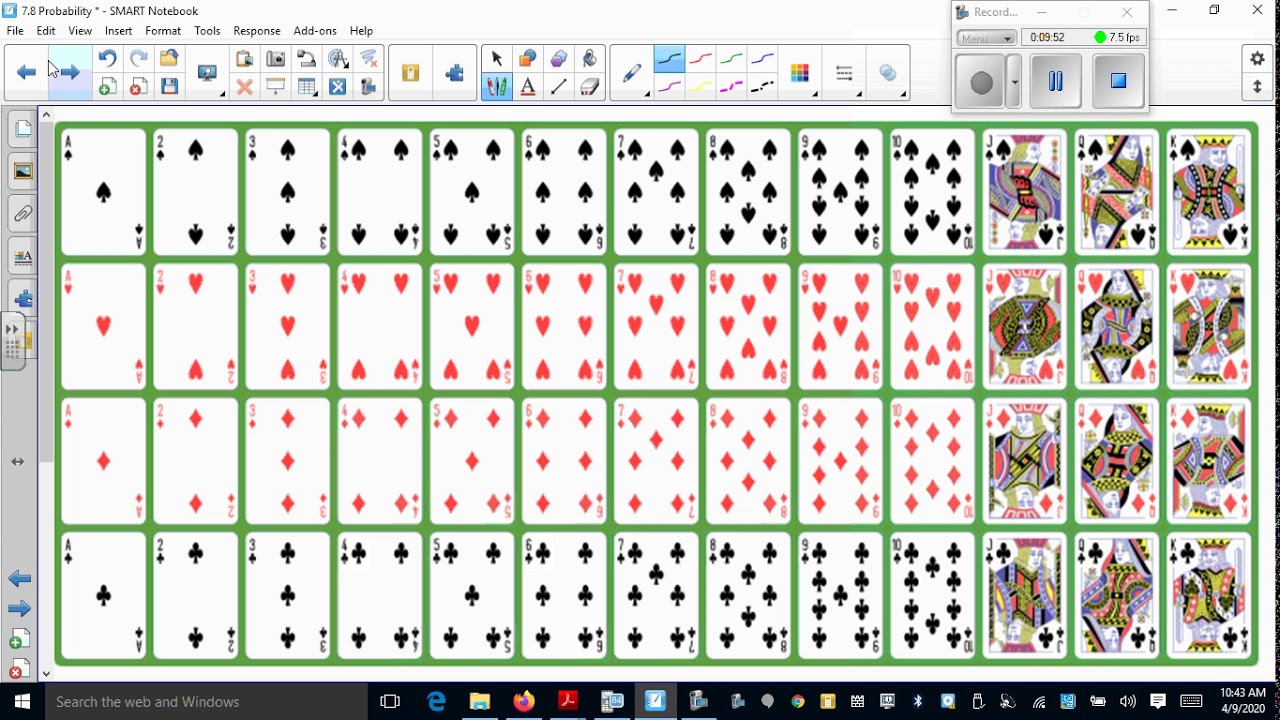Select the Line tool

[559, 87]
